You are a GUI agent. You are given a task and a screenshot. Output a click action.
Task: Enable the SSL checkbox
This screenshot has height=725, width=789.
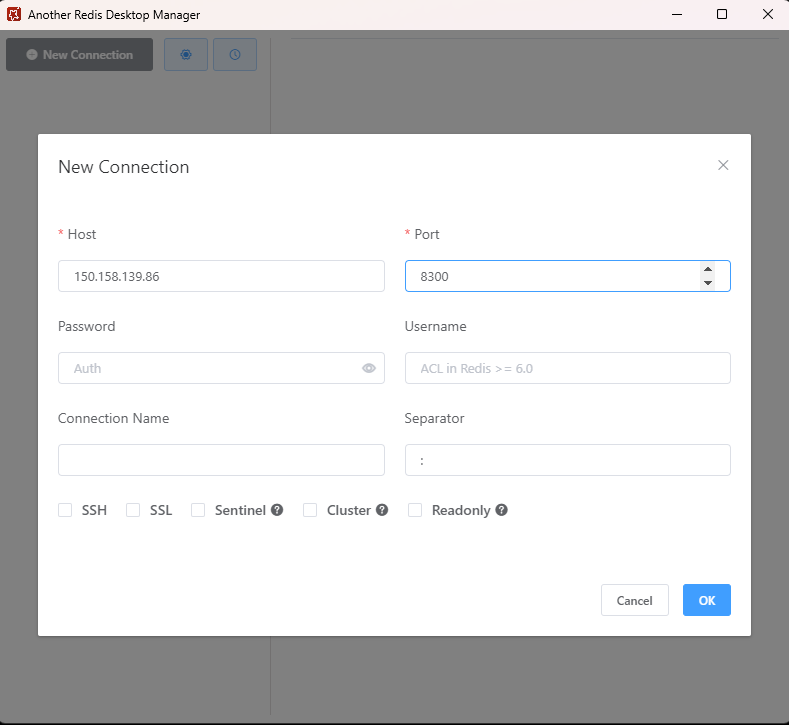(133, 510)
